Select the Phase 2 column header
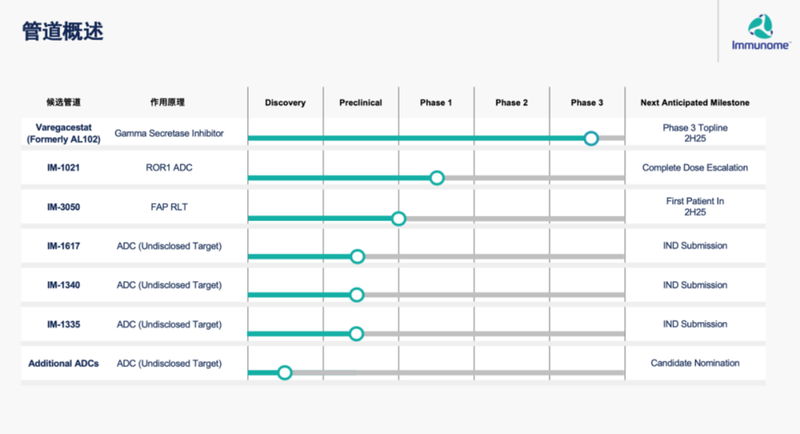The height and width of the screenshot is (434, 800). pyautogui.click(x=511, y=103)
